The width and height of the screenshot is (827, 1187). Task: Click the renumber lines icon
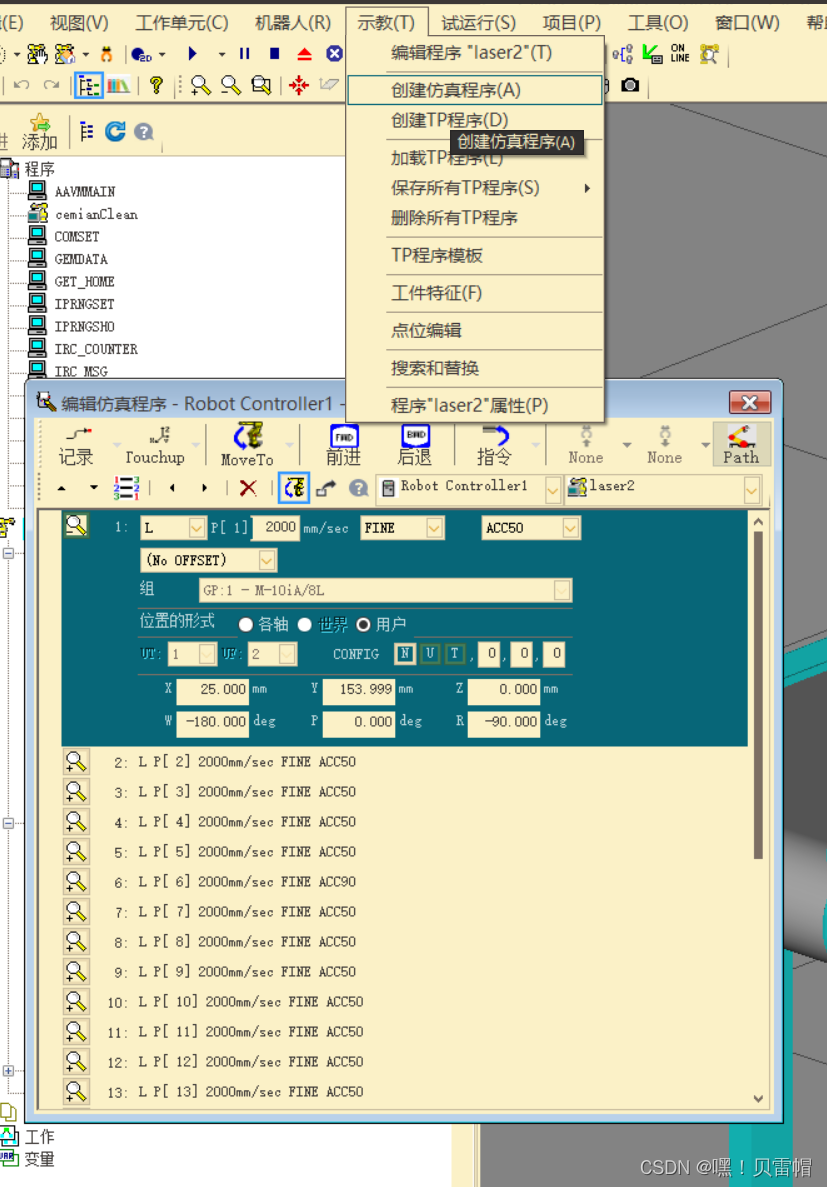click(126, 488)
